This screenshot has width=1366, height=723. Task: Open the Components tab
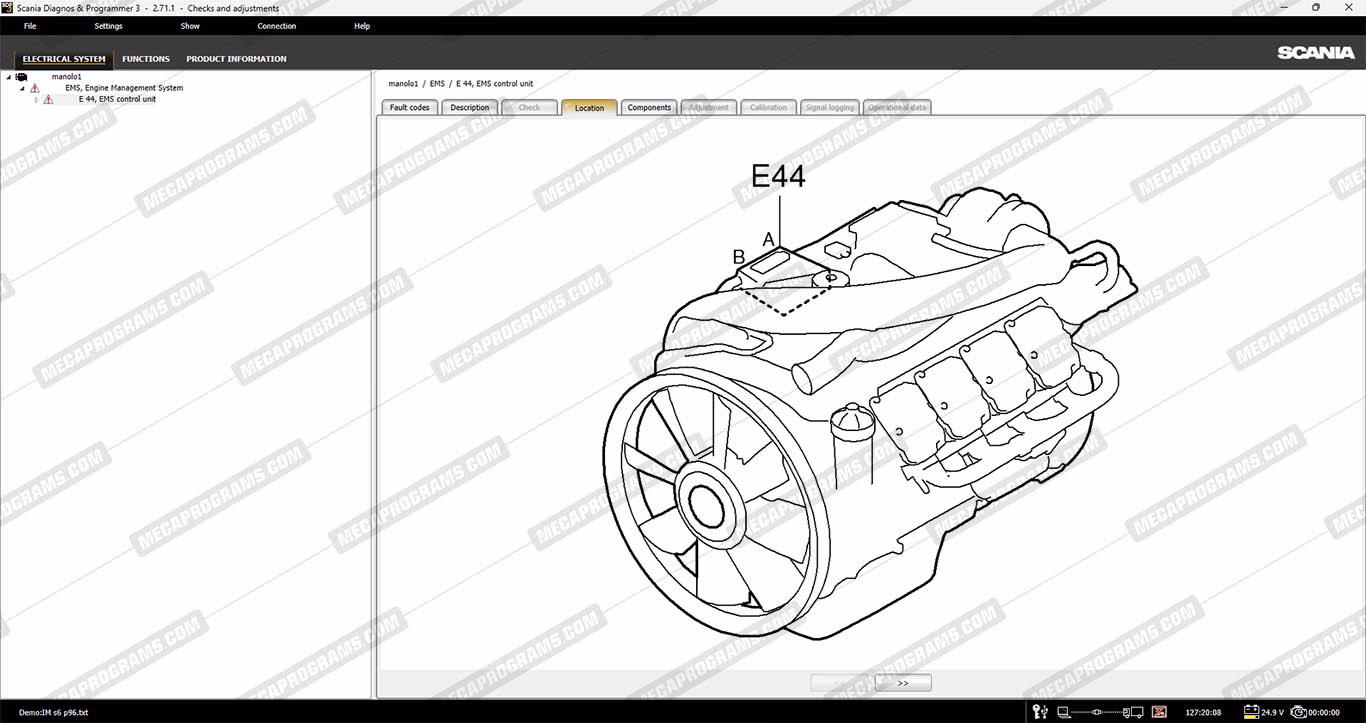pos(649,107)
